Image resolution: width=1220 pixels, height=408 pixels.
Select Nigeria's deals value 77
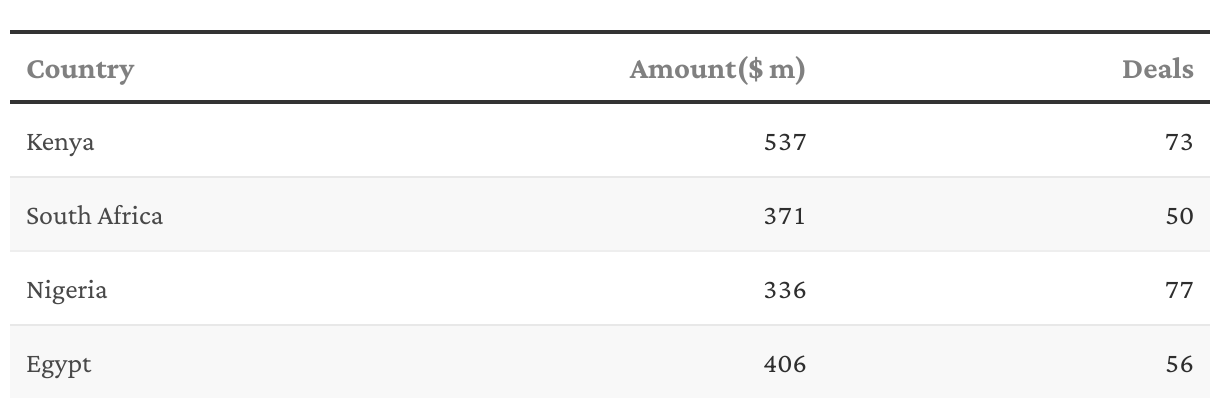1179,290
